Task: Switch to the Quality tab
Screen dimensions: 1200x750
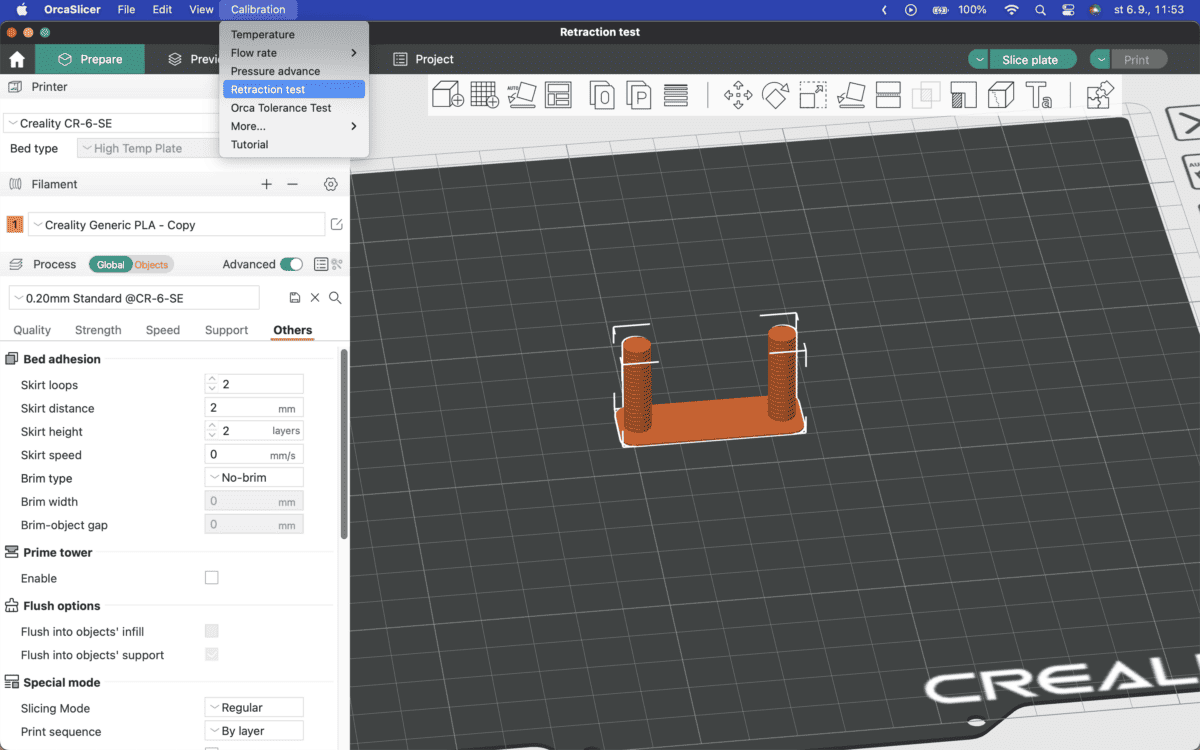Action: tap(32, 330)
